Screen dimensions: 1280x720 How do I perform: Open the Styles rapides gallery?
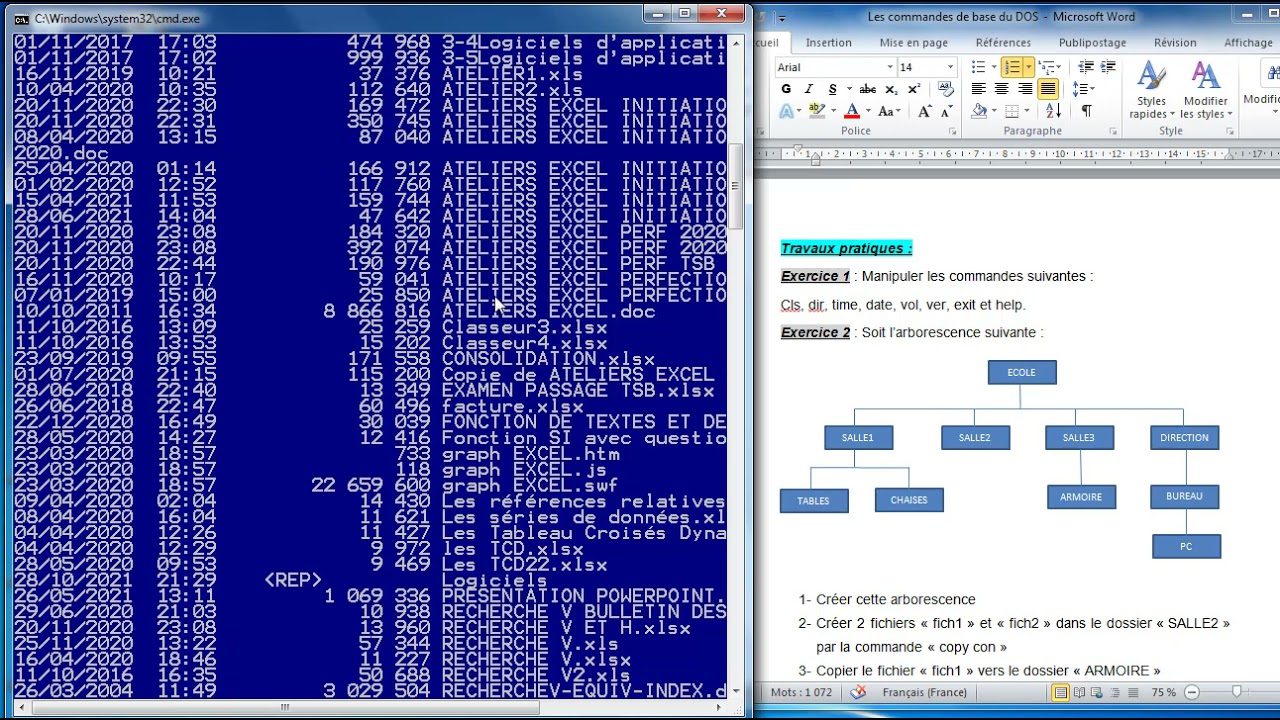1151,90
